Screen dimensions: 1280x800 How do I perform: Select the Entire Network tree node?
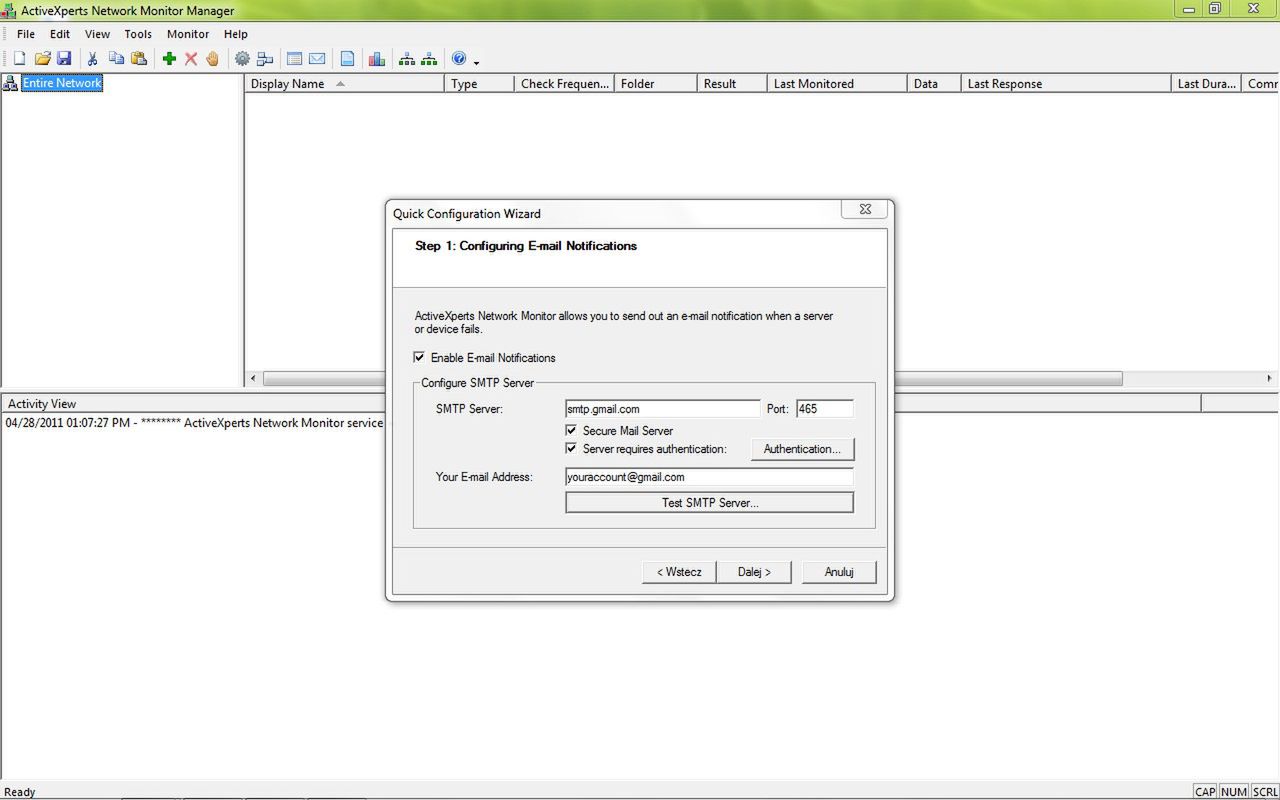(x=62, y=83)
